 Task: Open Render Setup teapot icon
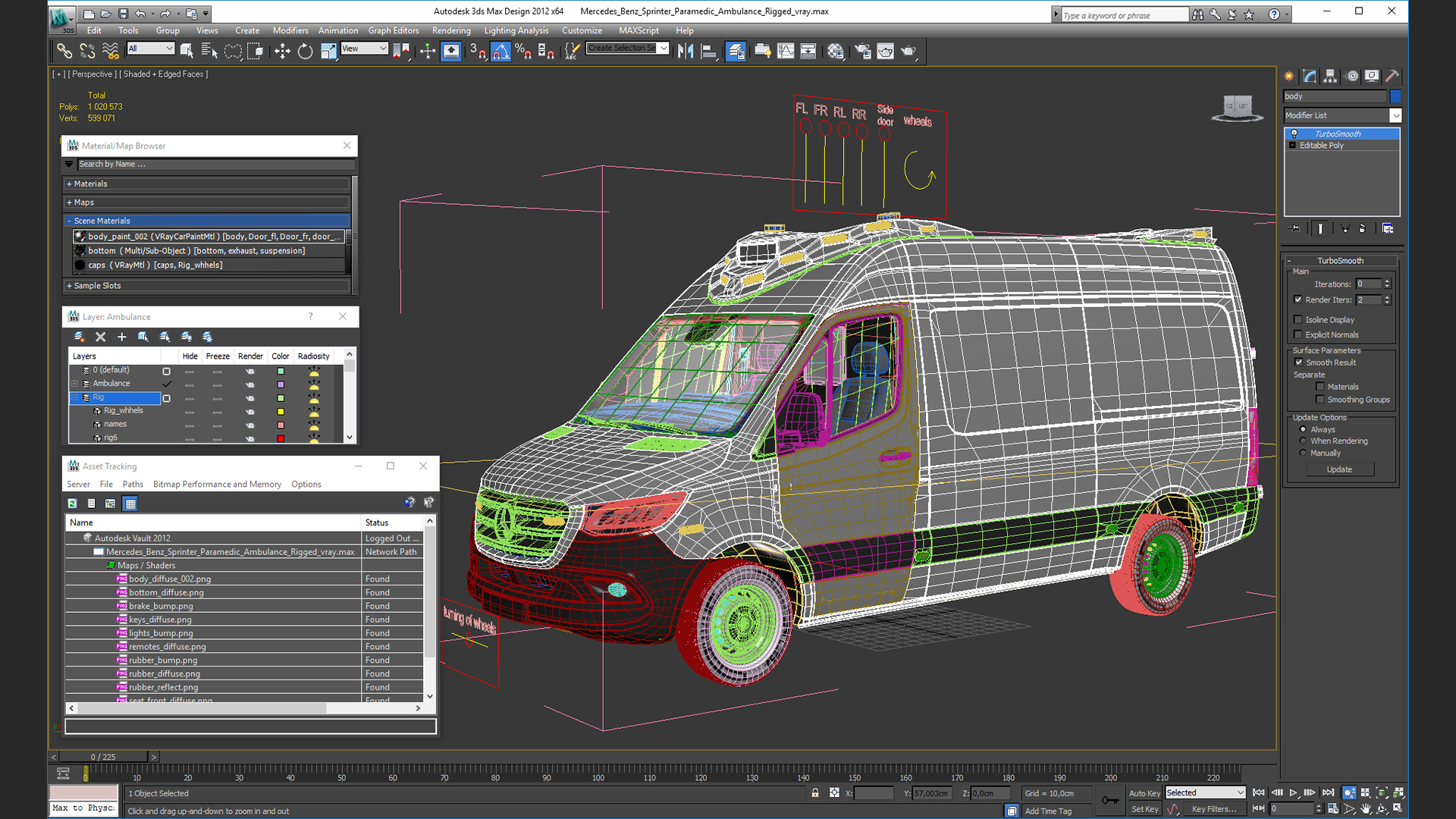[862, 51]
